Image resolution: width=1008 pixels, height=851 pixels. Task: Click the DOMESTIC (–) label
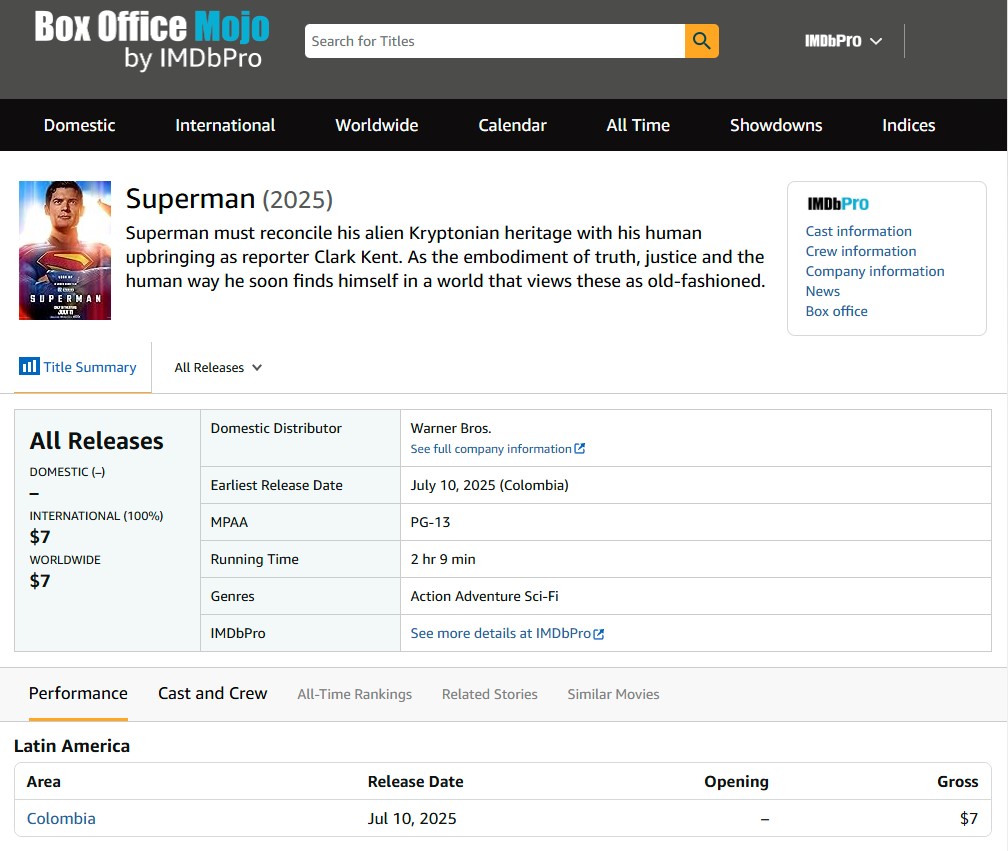(x=68, y=472)
